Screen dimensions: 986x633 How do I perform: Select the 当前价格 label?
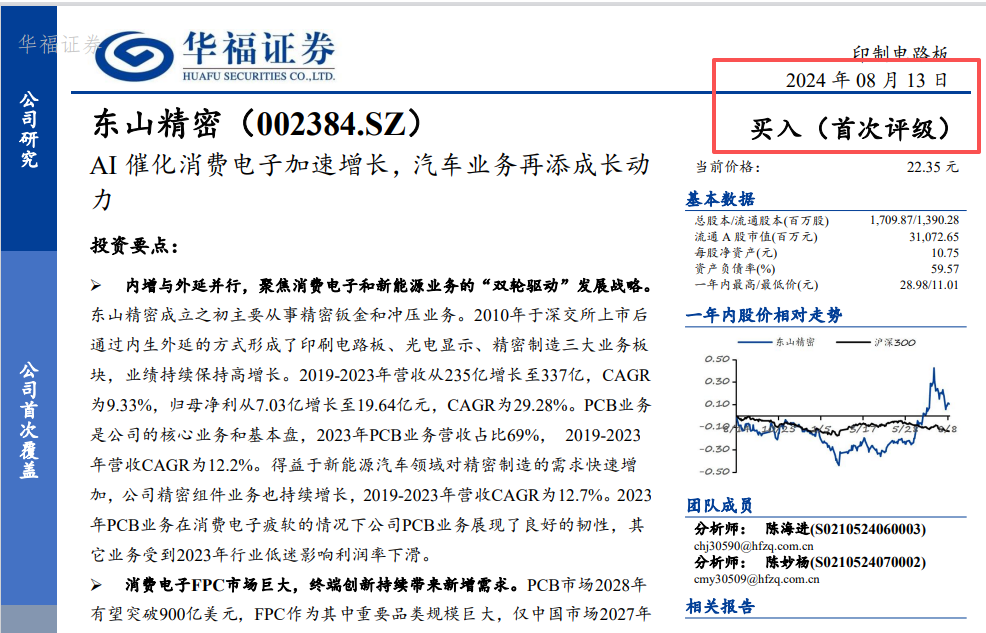point(727,167)
